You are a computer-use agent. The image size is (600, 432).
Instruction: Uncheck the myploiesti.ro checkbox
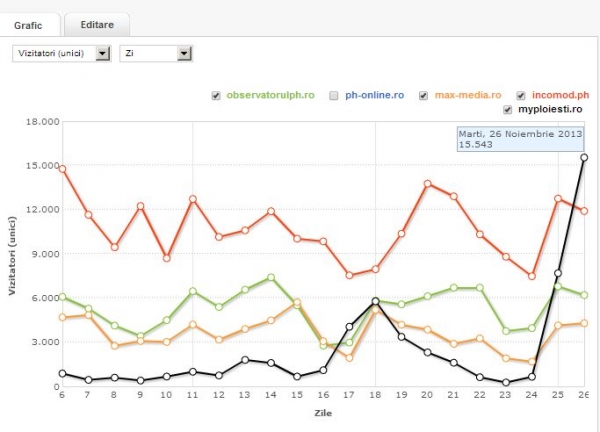507,110
